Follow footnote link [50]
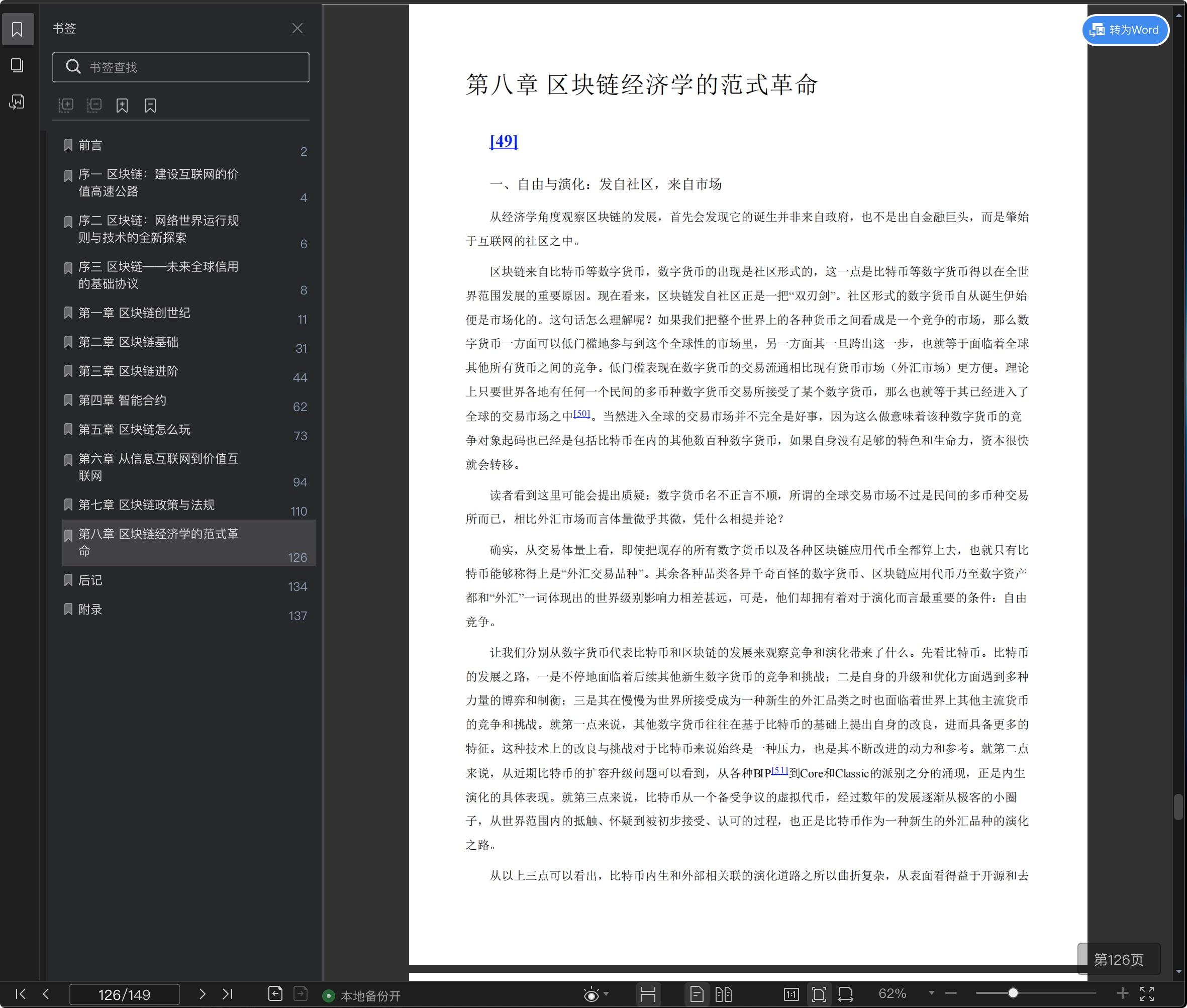 582,413
